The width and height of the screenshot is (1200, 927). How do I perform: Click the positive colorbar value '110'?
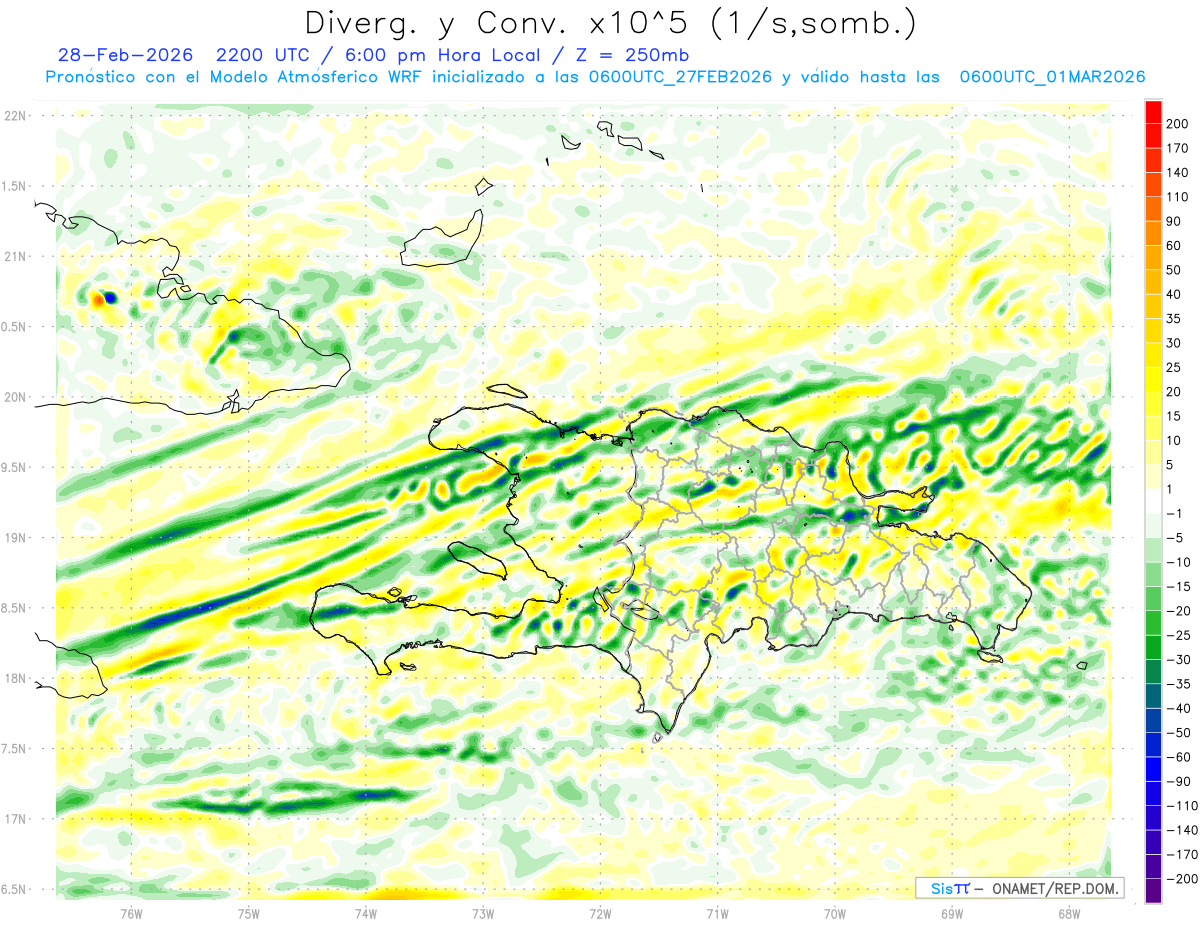[x=1179, y=197]
